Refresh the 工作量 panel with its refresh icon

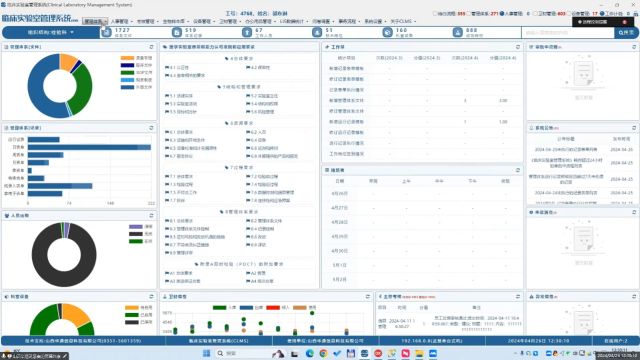tap(518, 47)
